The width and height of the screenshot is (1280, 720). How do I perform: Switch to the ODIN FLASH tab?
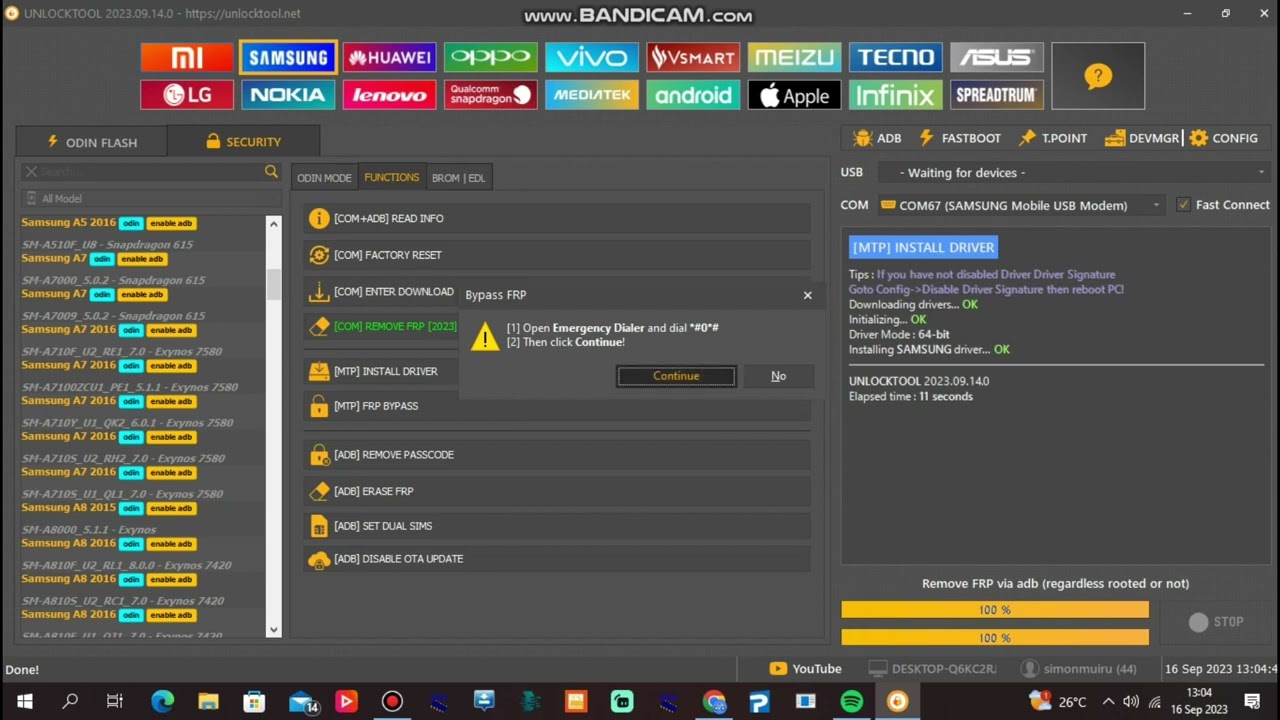point(92,142)
